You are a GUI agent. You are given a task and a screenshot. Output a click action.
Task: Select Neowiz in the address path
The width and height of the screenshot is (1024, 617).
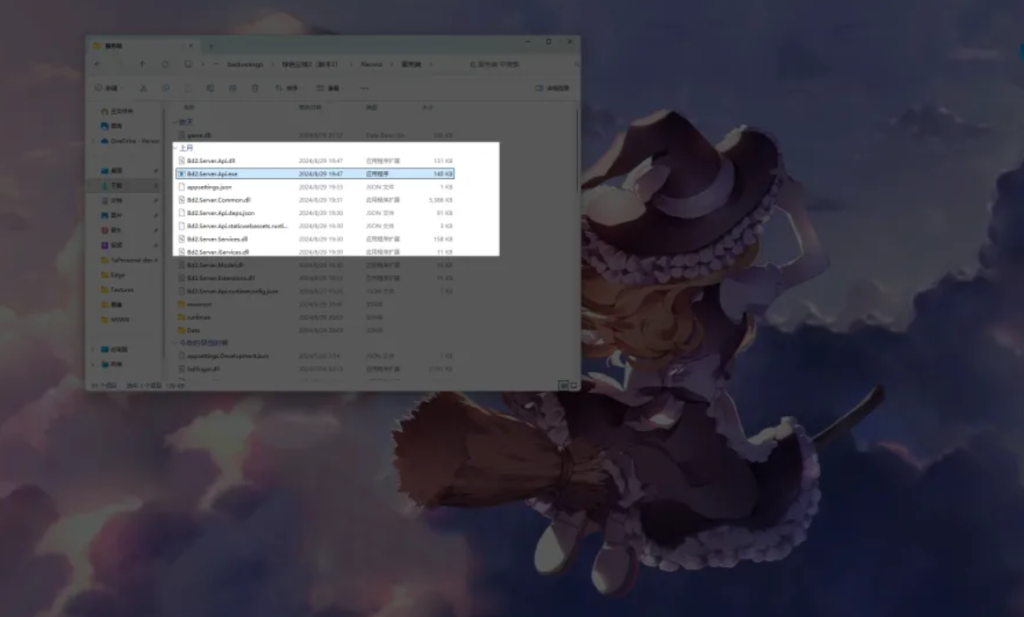coord(371,64)
